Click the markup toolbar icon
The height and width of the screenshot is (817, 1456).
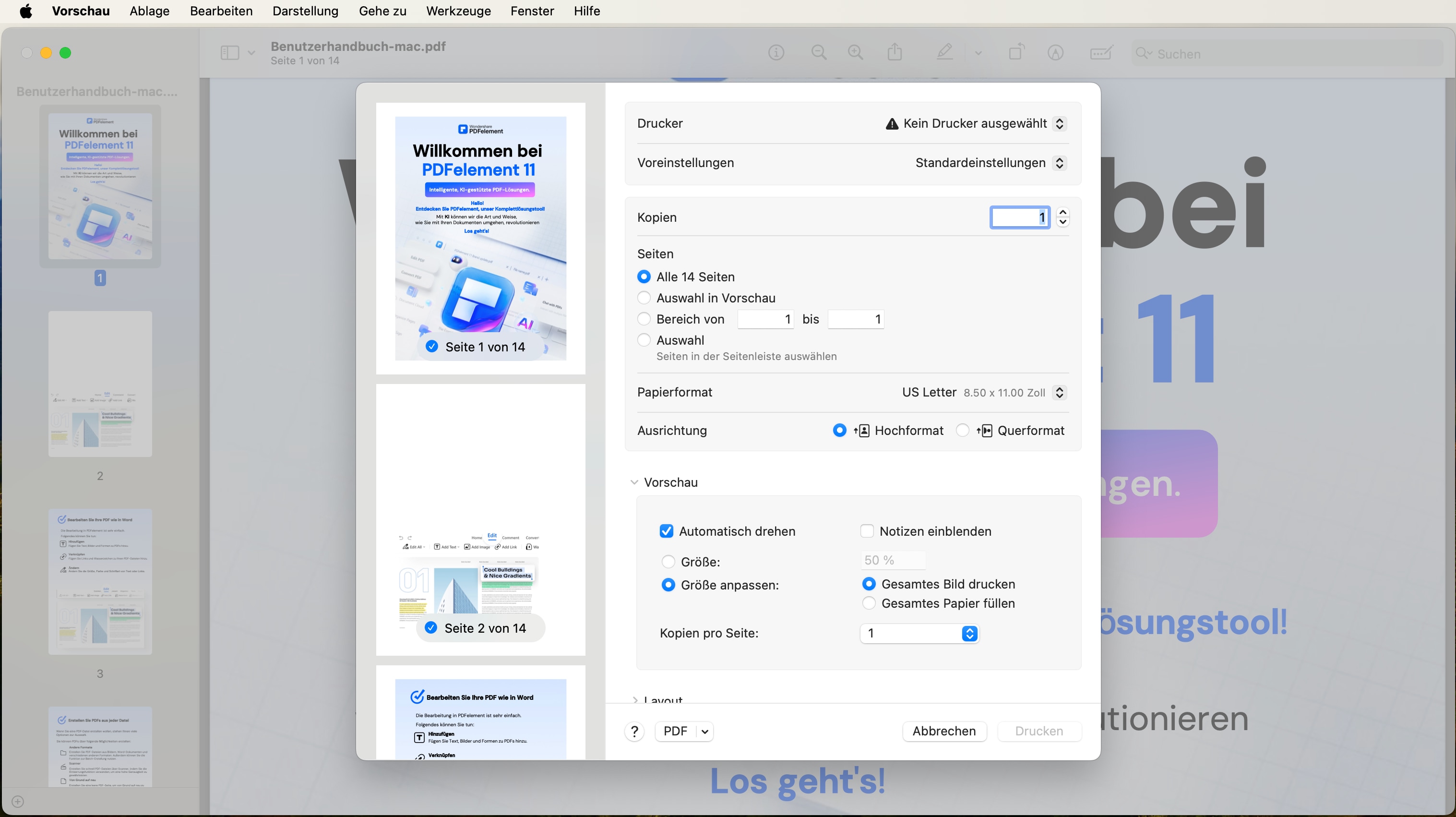click(x=1055, y=53)
